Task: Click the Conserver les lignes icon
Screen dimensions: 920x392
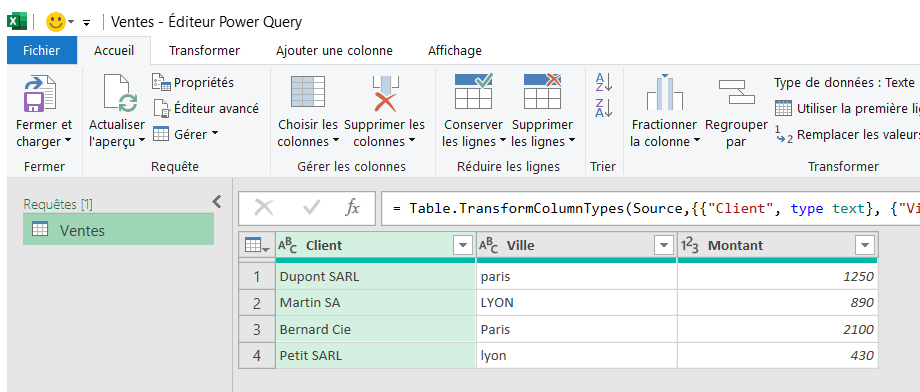Action: 473,92
